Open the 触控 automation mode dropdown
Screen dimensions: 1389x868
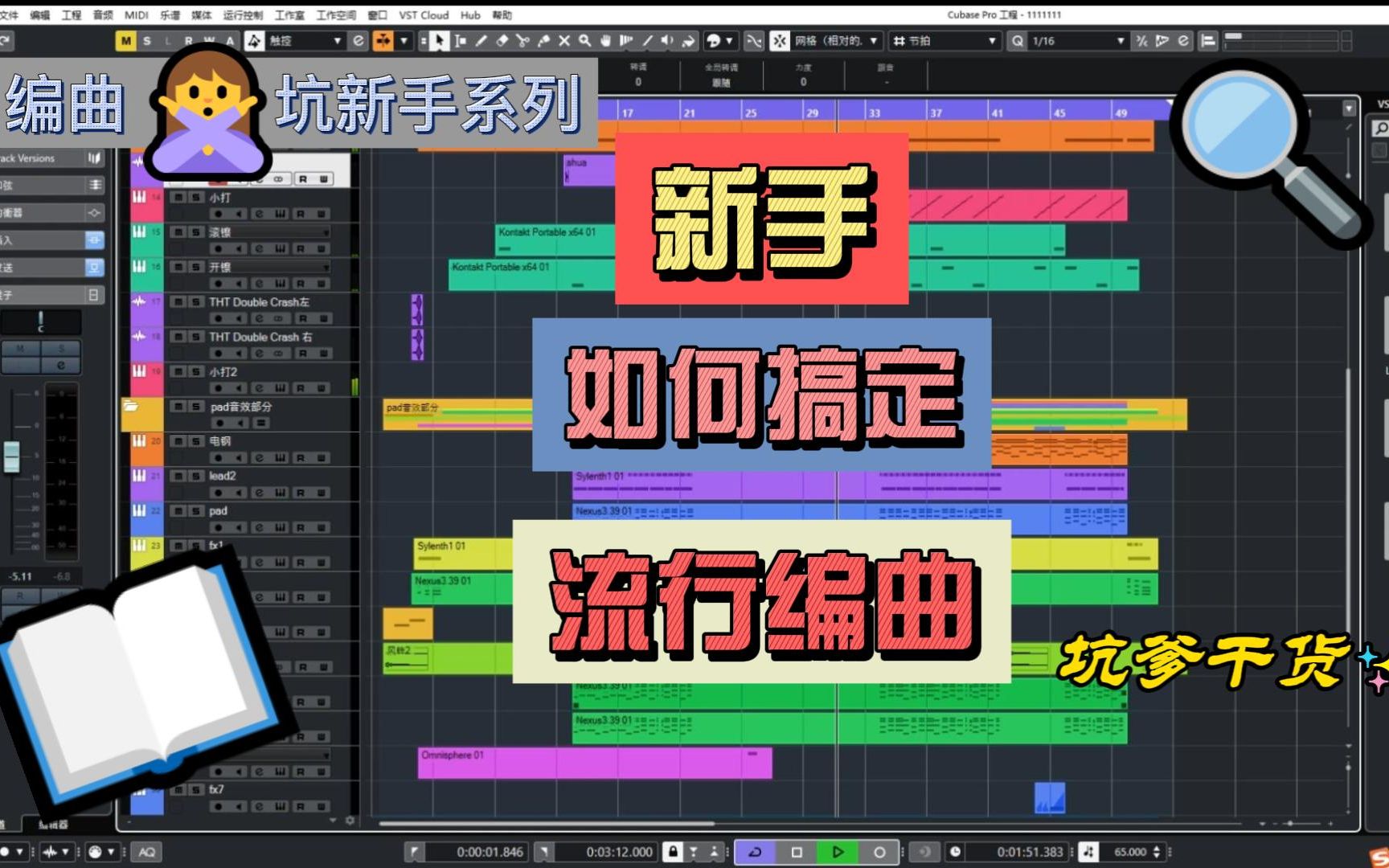pyautogui.click(x=338, y=41)
